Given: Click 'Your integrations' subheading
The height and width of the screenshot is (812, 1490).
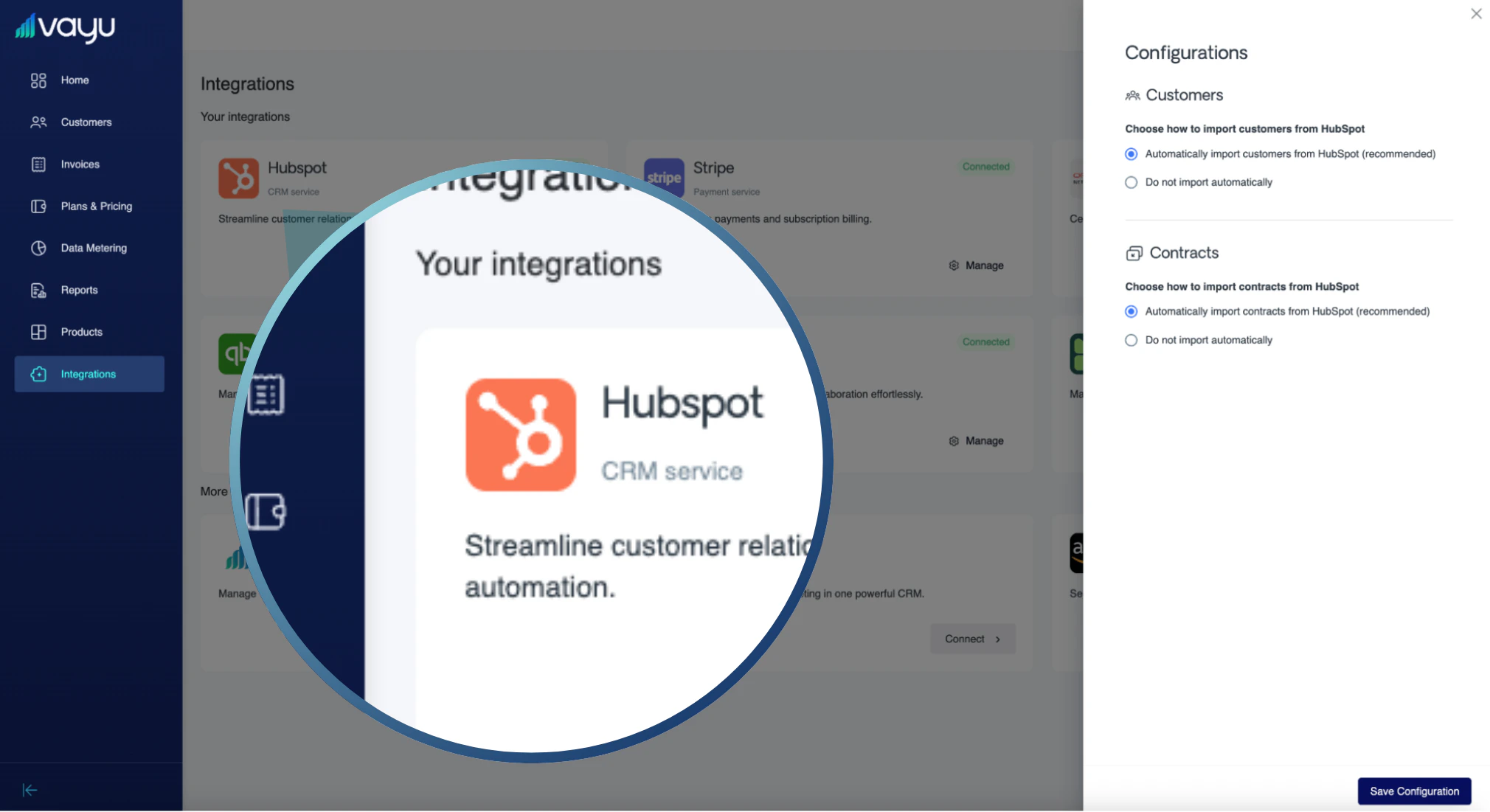Looking at the screenshot, I should pos(245,117).
